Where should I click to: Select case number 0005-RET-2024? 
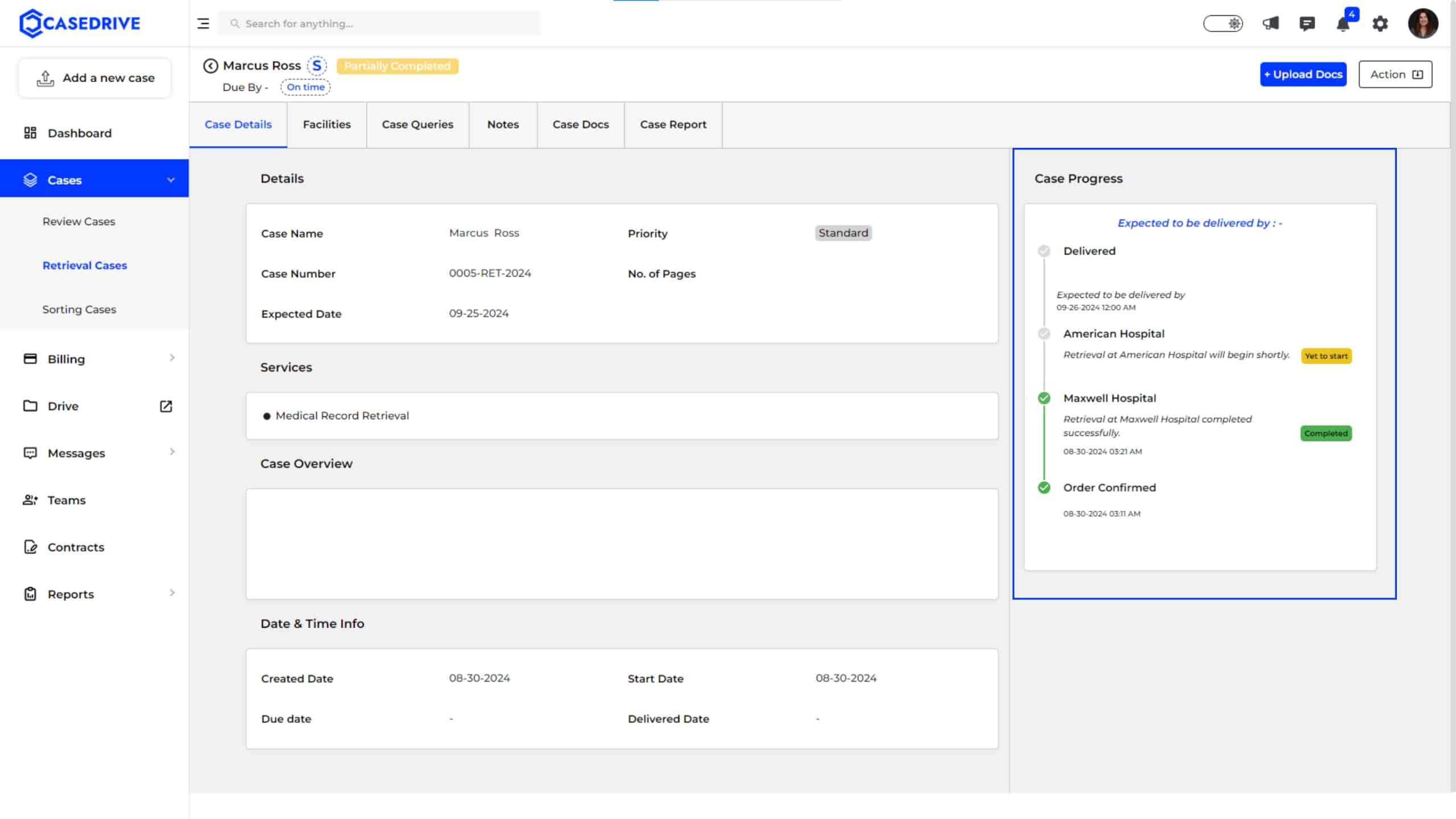[490, 274]
